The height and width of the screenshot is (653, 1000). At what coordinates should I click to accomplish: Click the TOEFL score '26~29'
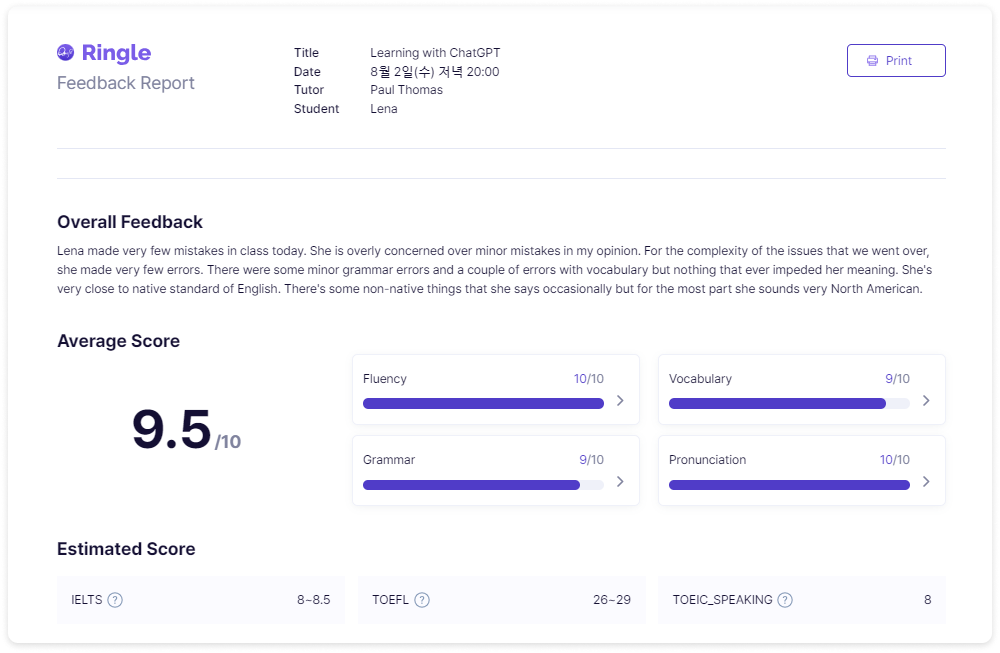(x=612, y=600)
